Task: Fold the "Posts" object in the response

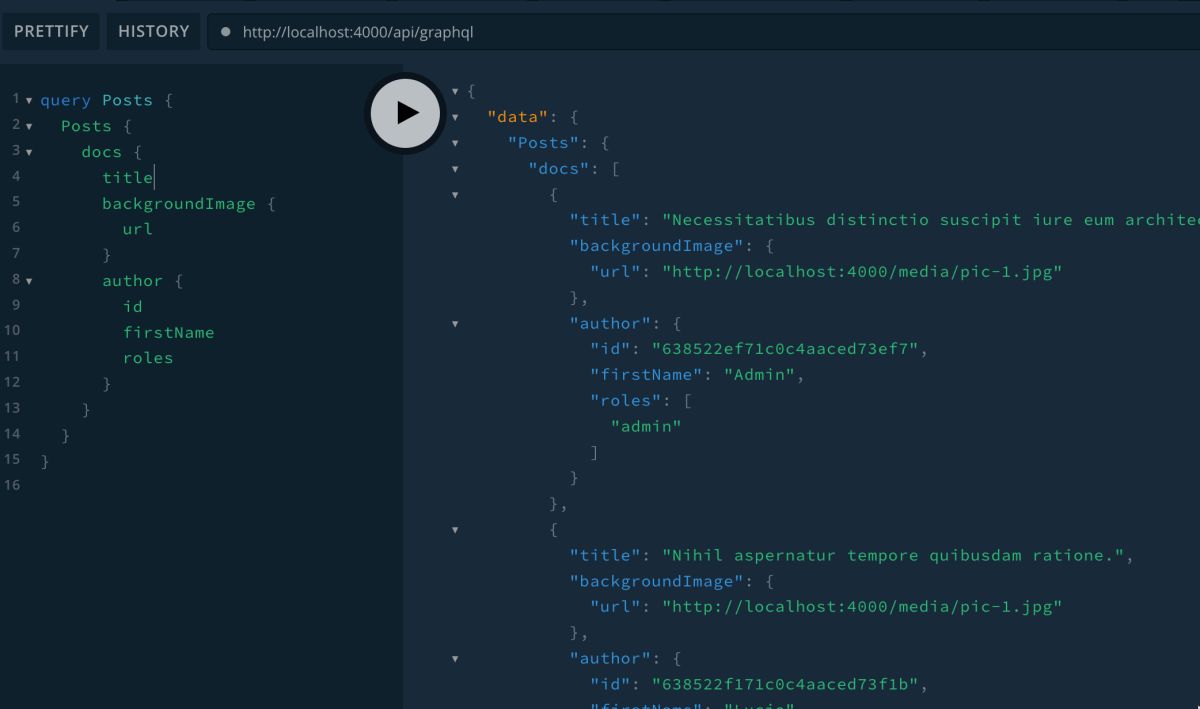Action: pos(456,143)
